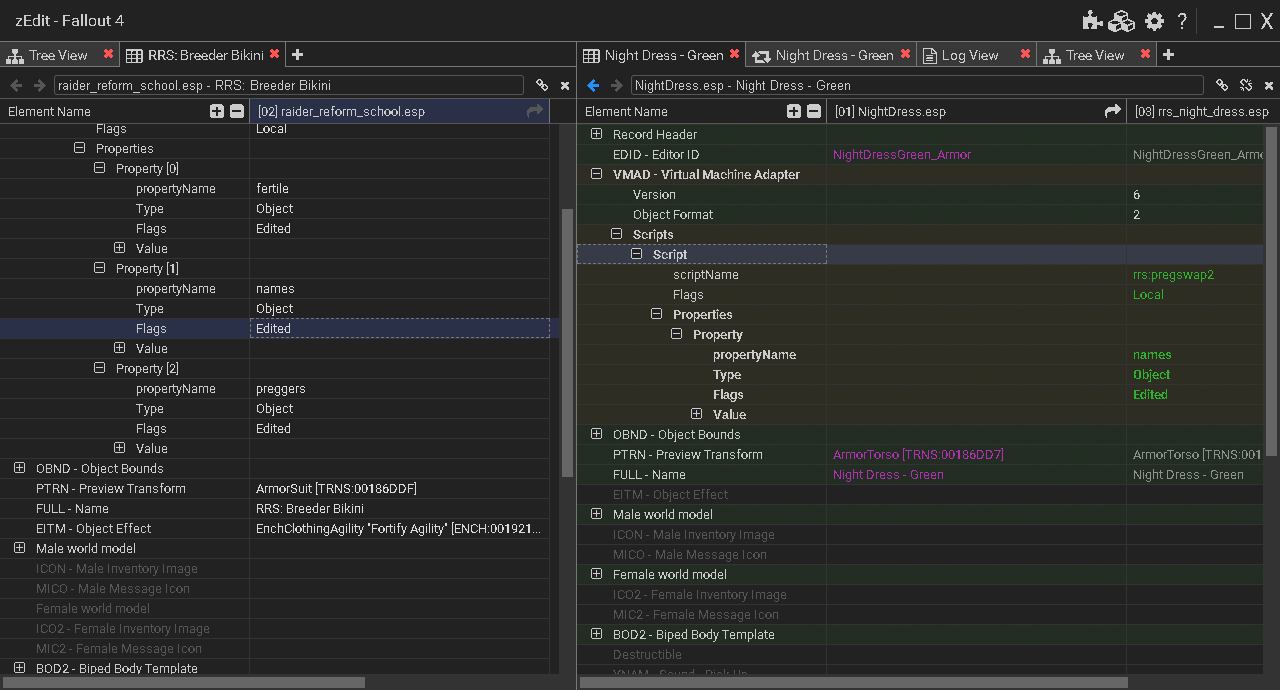Expand Female world model in right pane
This screenshot has height=690, width=1280.
point(596,574)
